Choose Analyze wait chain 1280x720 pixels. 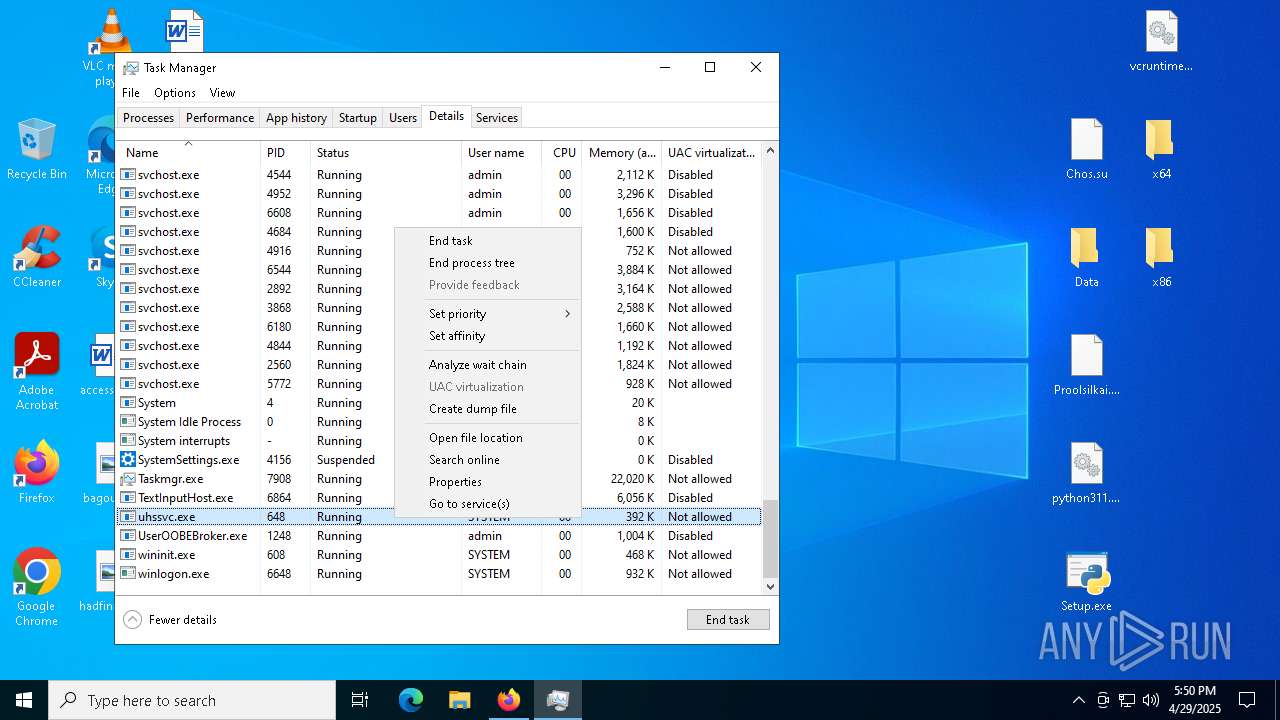coord(488,365)
